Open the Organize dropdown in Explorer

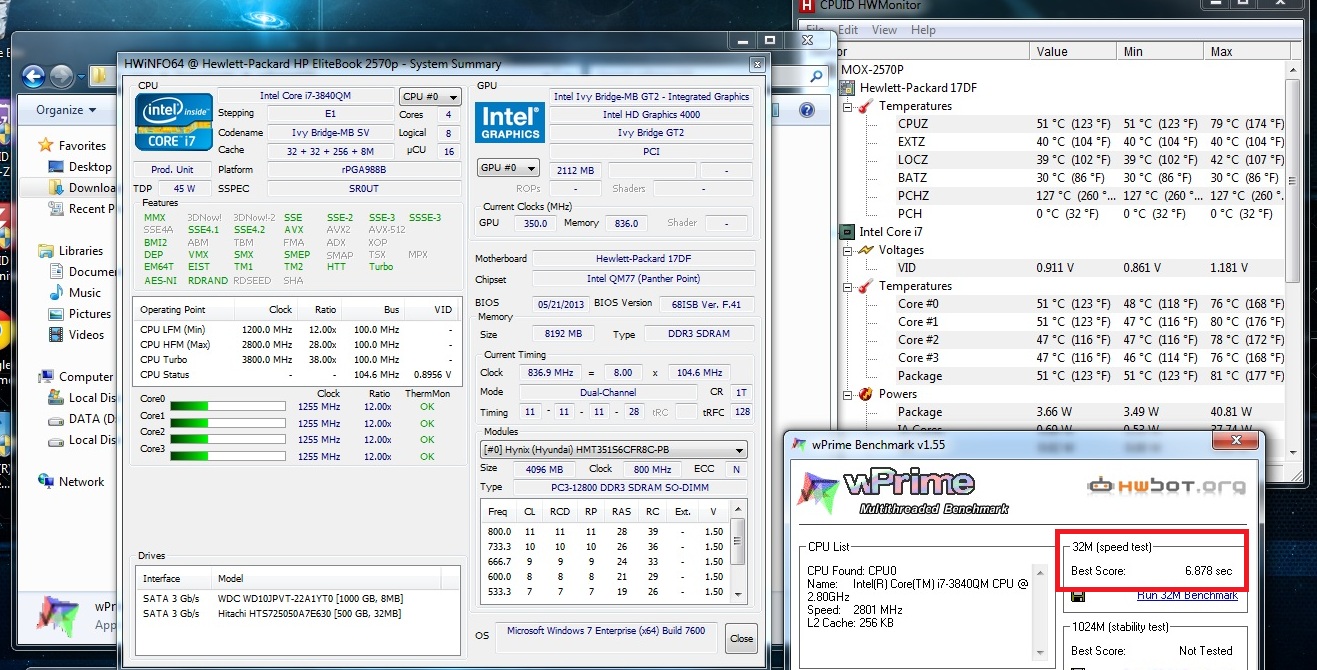[66, 110]
